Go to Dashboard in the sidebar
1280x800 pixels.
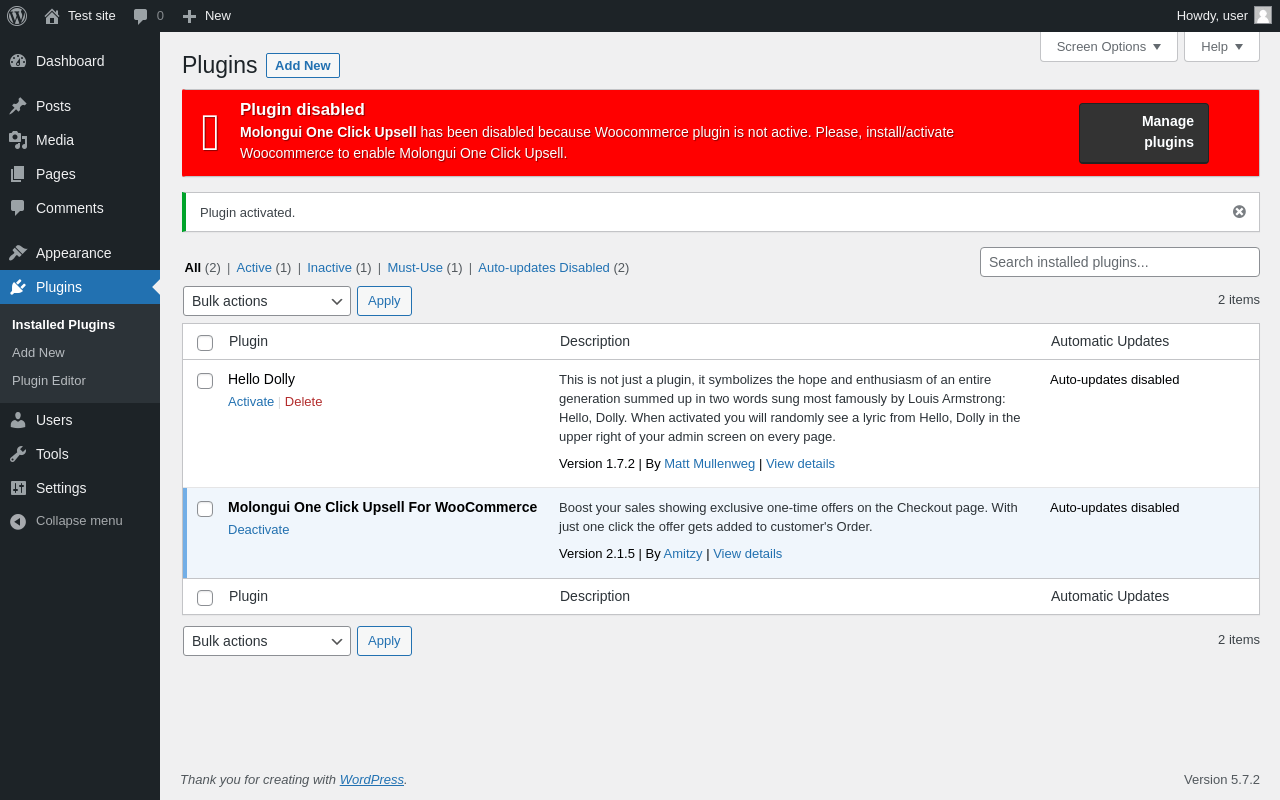pos(80,61)
